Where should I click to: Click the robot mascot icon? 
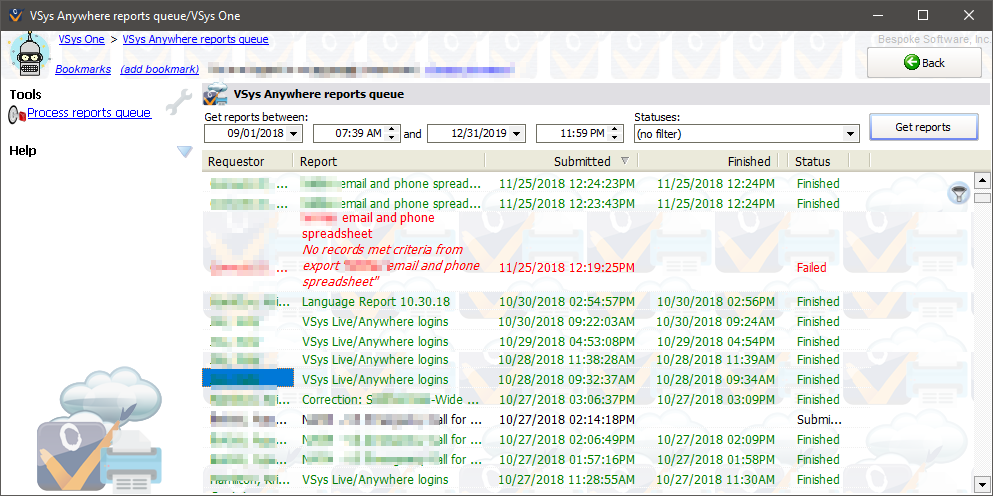[x=28, y=54]
